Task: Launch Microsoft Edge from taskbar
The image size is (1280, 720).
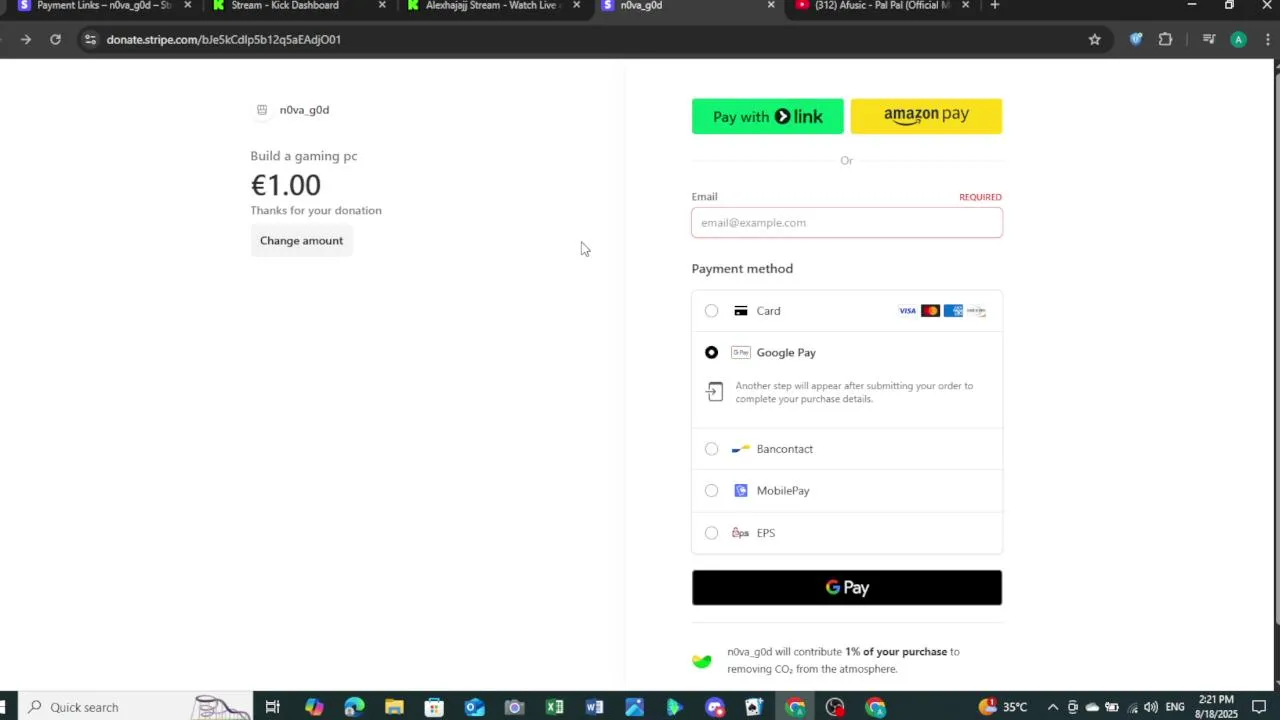Action: click(354, 707)
